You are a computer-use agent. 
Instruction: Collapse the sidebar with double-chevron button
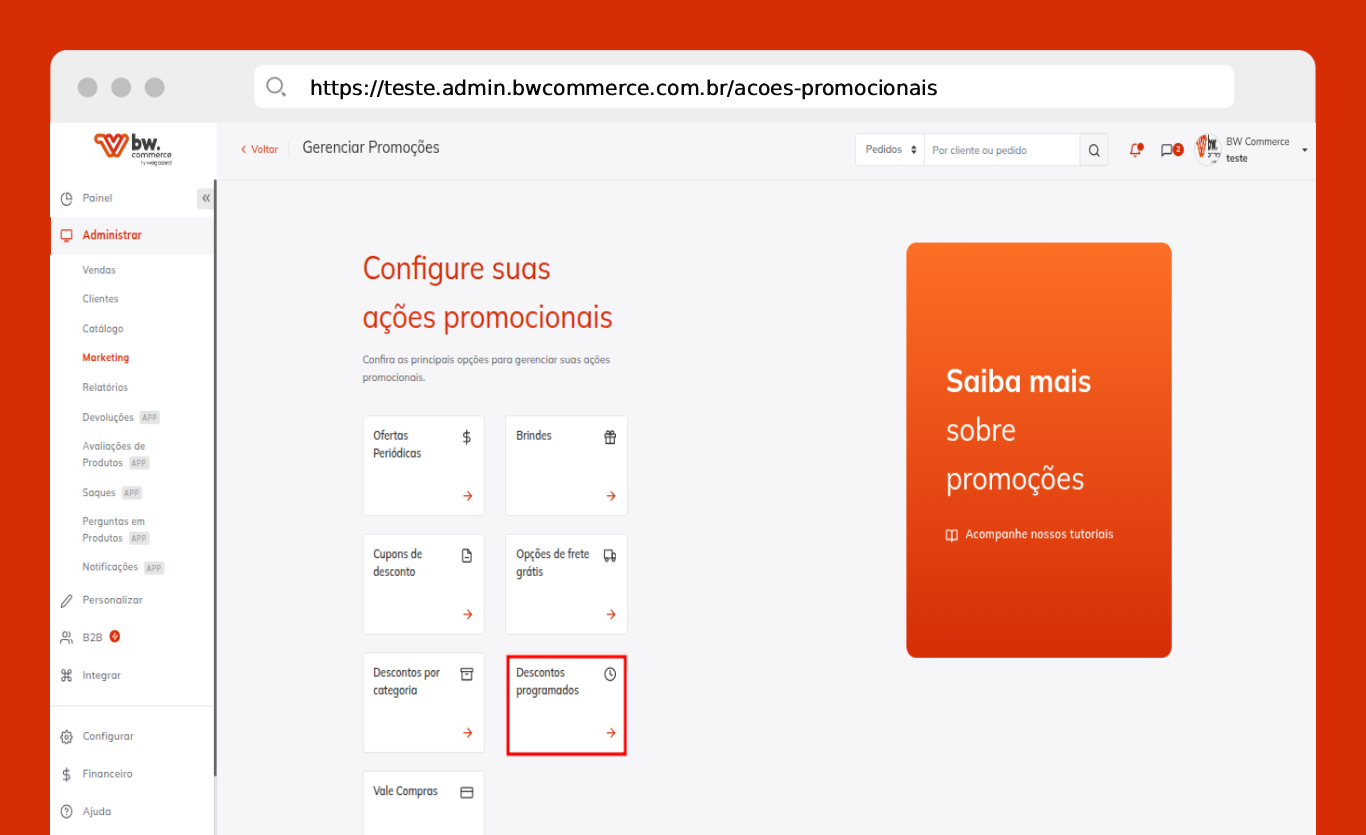[x=205, y=198]
